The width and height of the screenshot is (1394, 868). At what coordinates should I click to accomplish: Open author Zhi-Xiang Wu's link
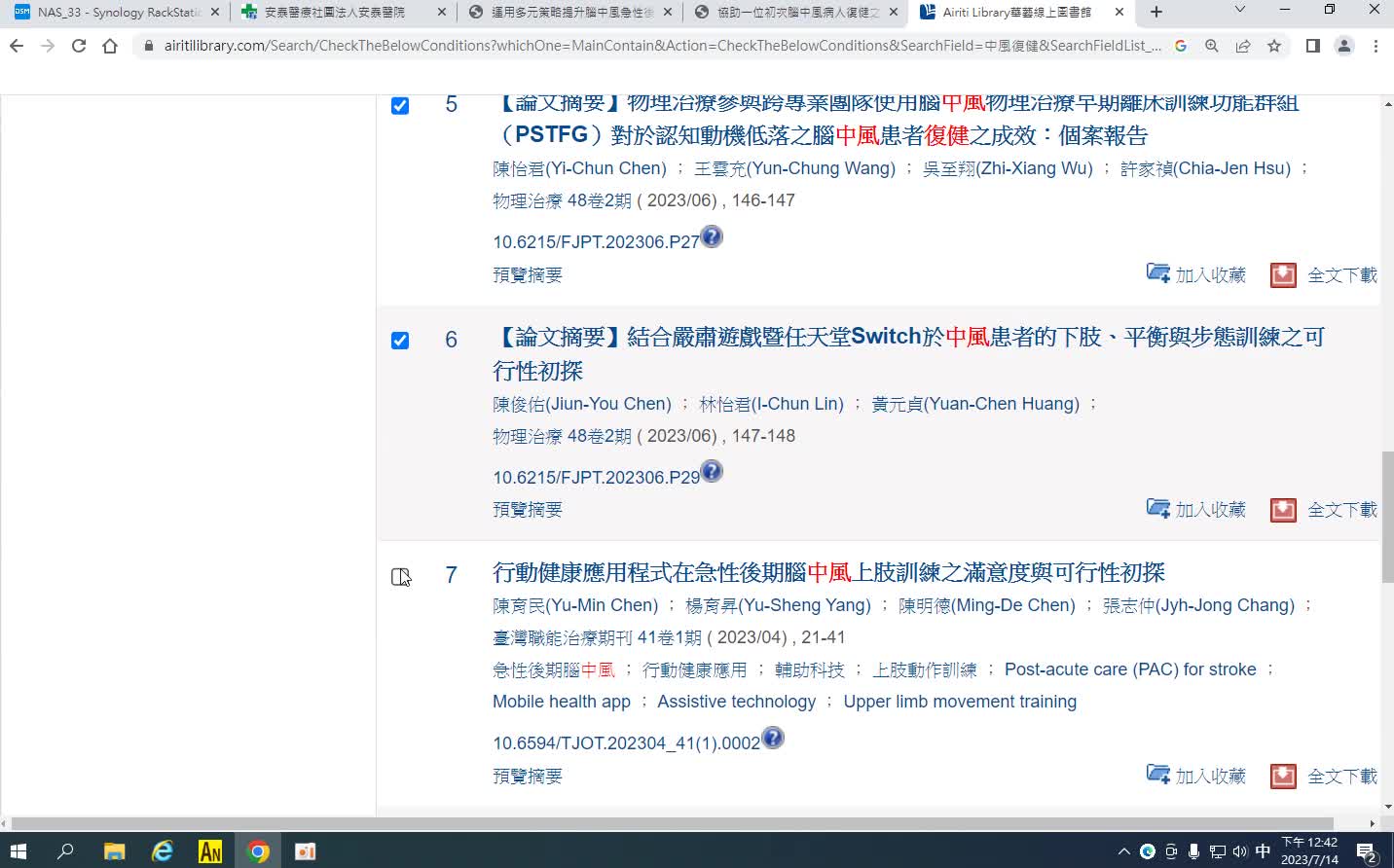coord(1008,168)
